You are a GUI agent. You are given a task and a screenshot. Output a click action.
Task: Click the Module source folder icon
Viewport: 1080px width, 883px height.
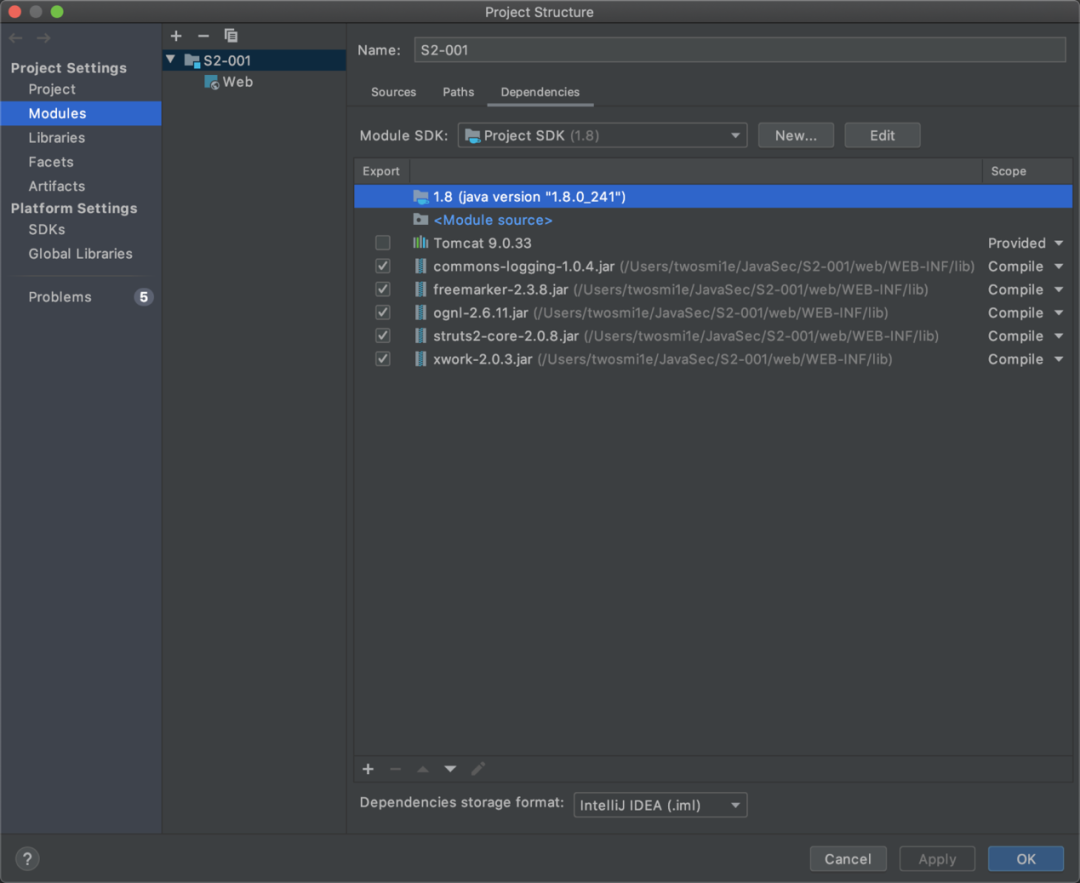tap(420, 220)
